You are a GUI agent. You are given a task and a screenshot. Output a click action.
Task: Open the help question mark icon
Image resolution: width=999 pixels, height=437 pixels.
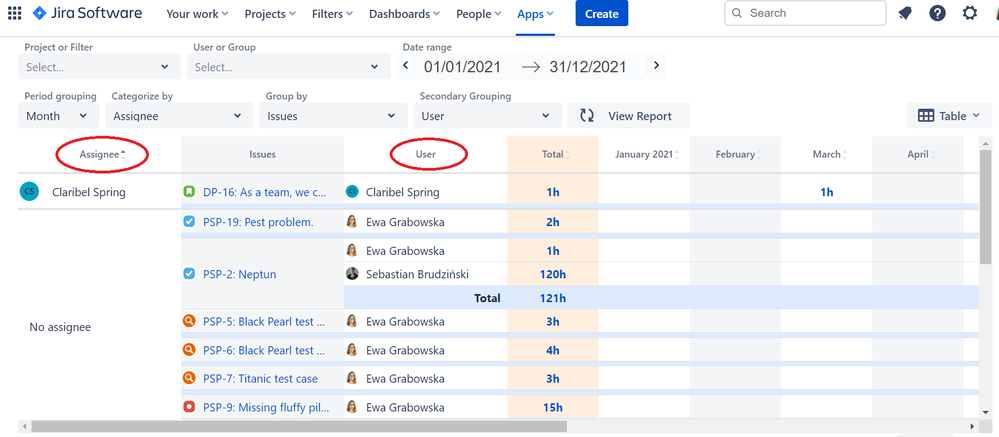pyautogui.click(x=937, y=14)
